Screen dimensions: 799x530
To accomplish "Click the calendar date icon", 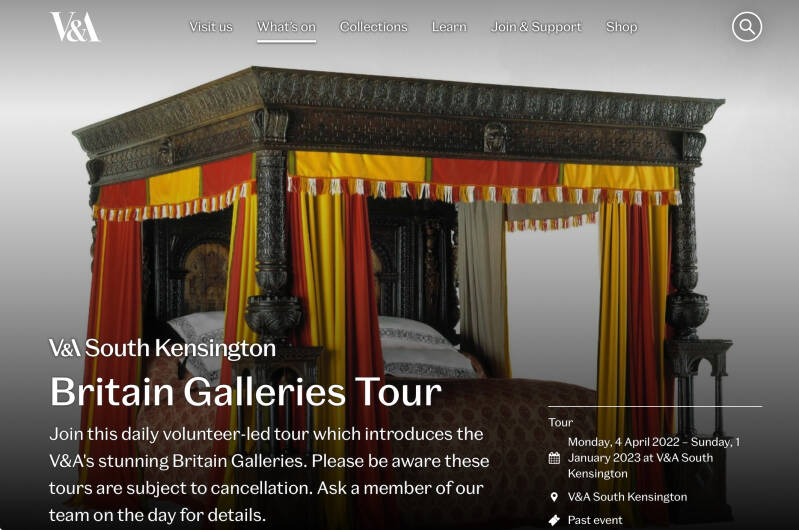I will point(554,458).
